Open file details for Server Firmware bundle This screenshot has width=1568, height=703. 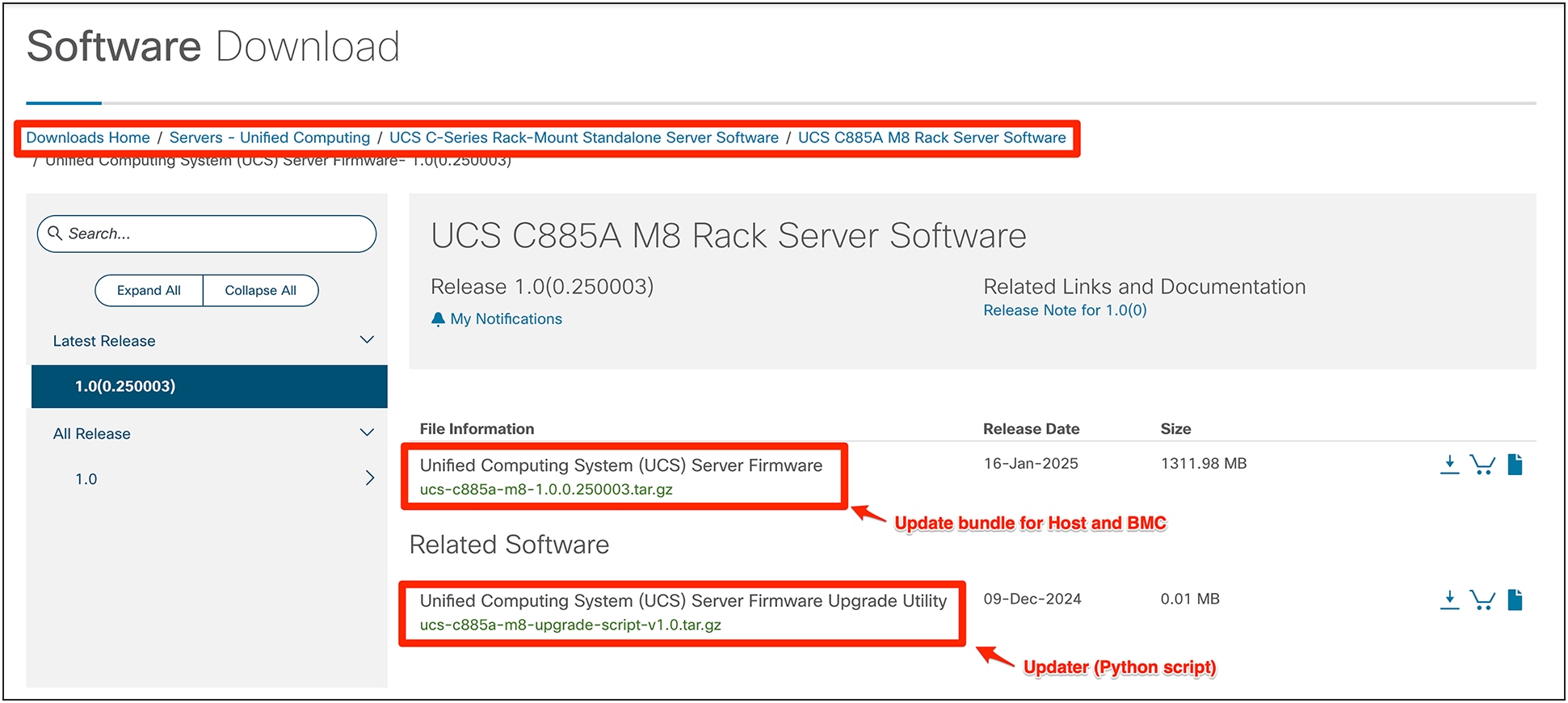1515,465
